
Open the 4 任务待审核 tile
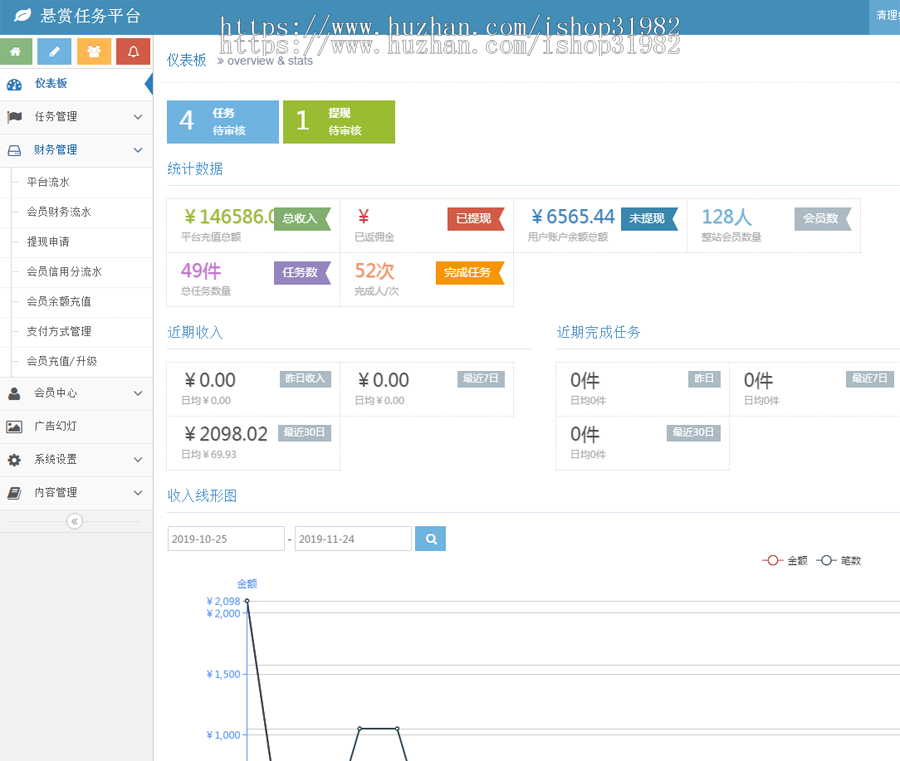222,122
